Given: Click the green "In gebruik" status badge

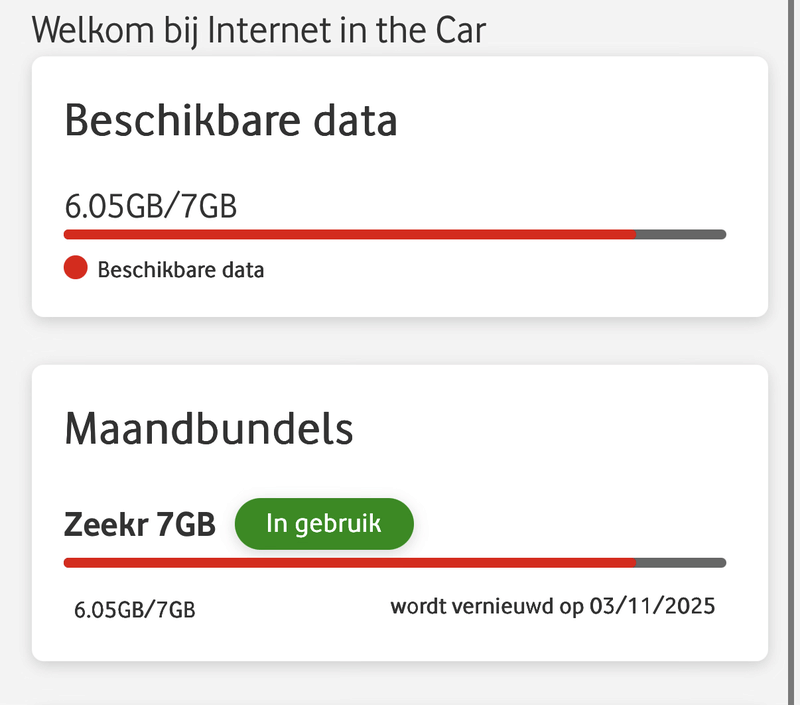Looking at the screenshot, I should coord(323,524).
